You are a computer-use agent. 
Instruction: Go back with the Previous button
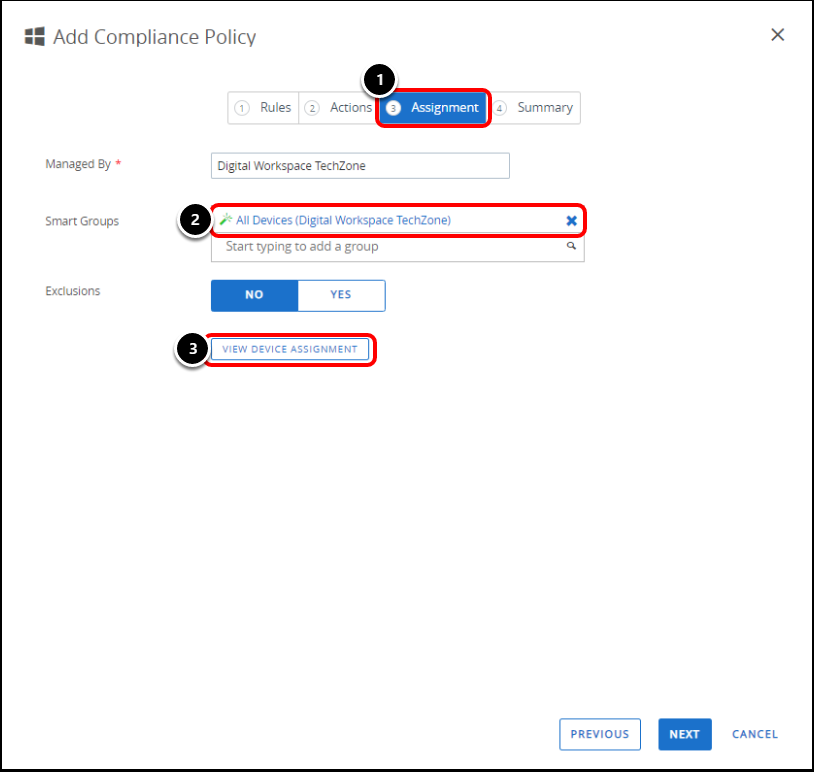[x=600, y=734]
